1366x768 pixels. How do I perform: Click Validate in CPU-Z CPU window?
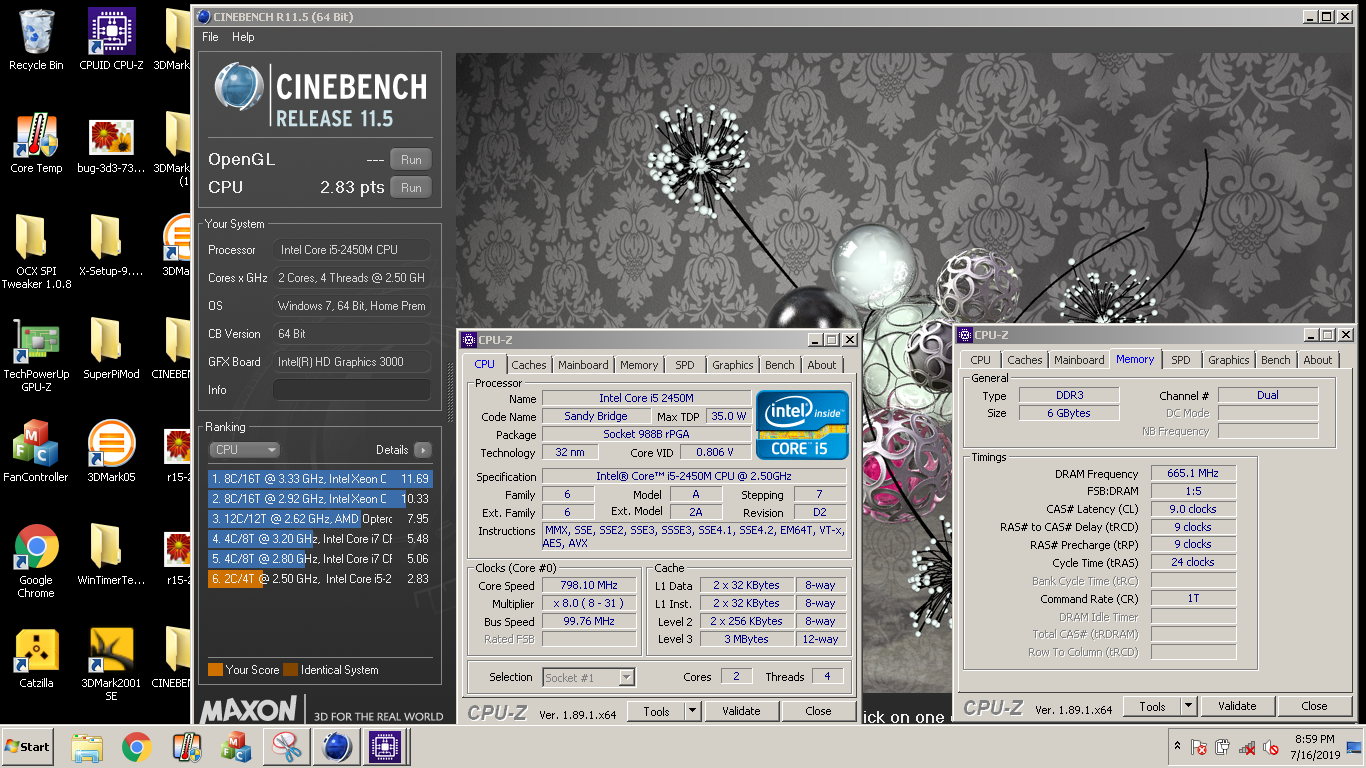click(x=741, y=711)
